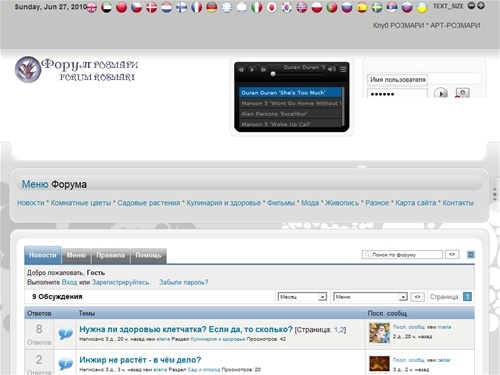The height and width of the screenshot is (375, 500).
Task: Focus the forum search field
Action: tap(402, 255)
